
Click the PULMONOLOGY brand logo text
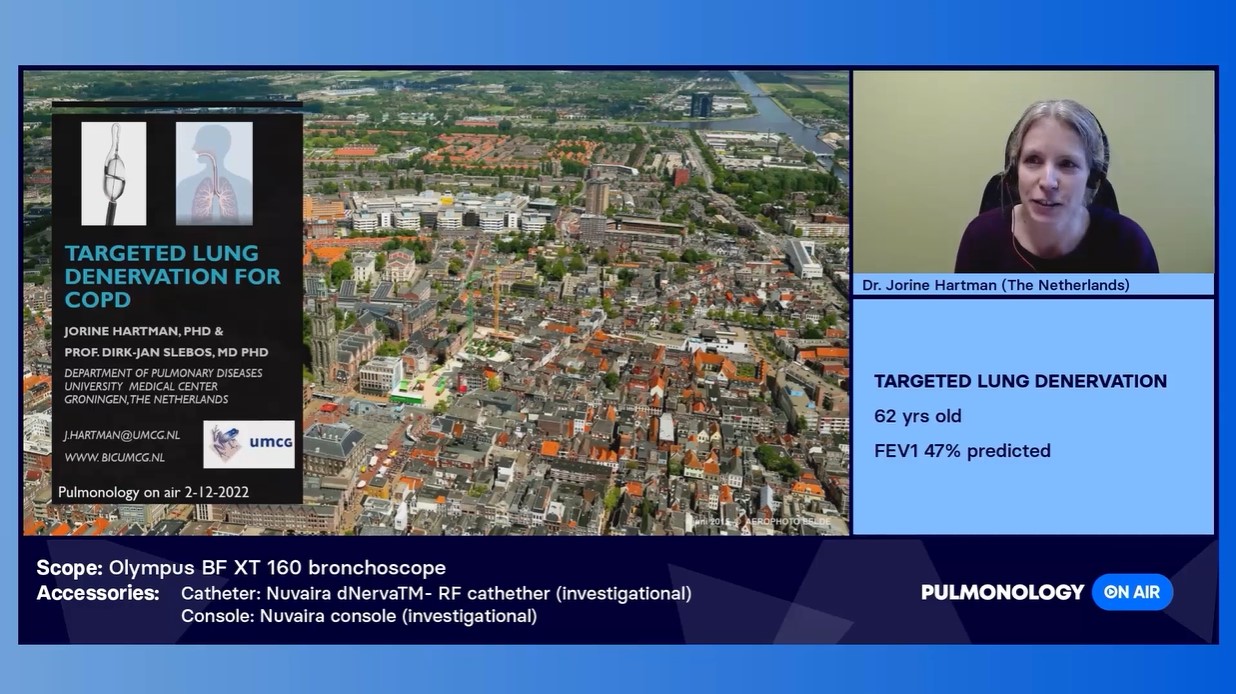[x=1002, y=592]
